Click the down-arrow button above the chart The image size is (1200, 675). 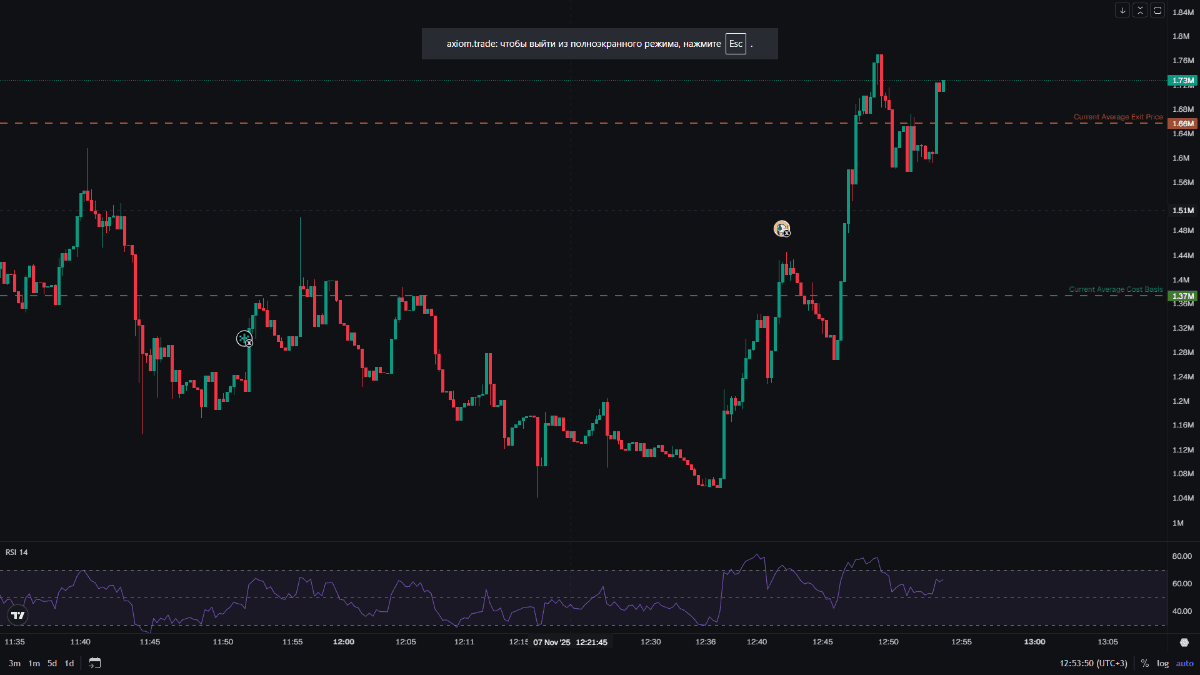click(x=1123, y=11)
